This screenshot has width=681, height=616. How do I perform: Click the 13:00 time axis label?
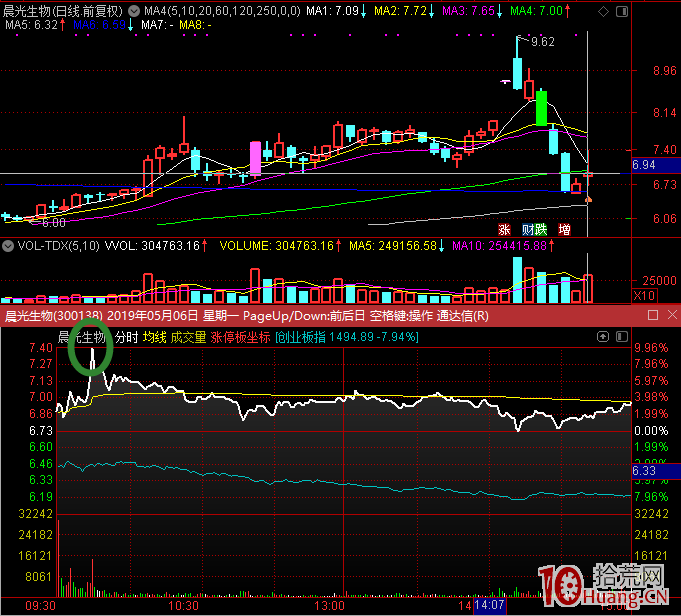329,606
